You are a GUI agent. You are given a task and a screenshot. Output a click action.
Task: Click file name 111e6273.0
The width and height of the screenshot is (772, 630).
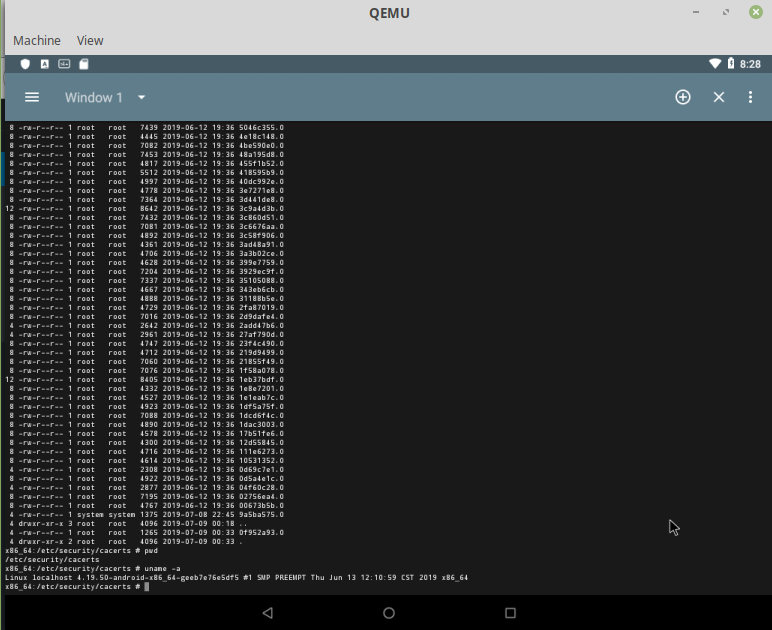click(261, 451)
